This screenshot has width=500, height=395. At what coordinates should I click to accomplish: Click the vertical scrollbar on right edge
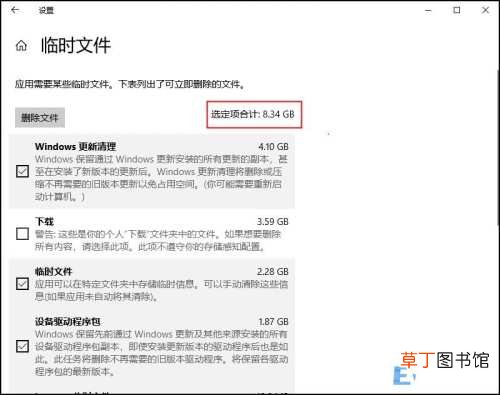click(498, 147)
